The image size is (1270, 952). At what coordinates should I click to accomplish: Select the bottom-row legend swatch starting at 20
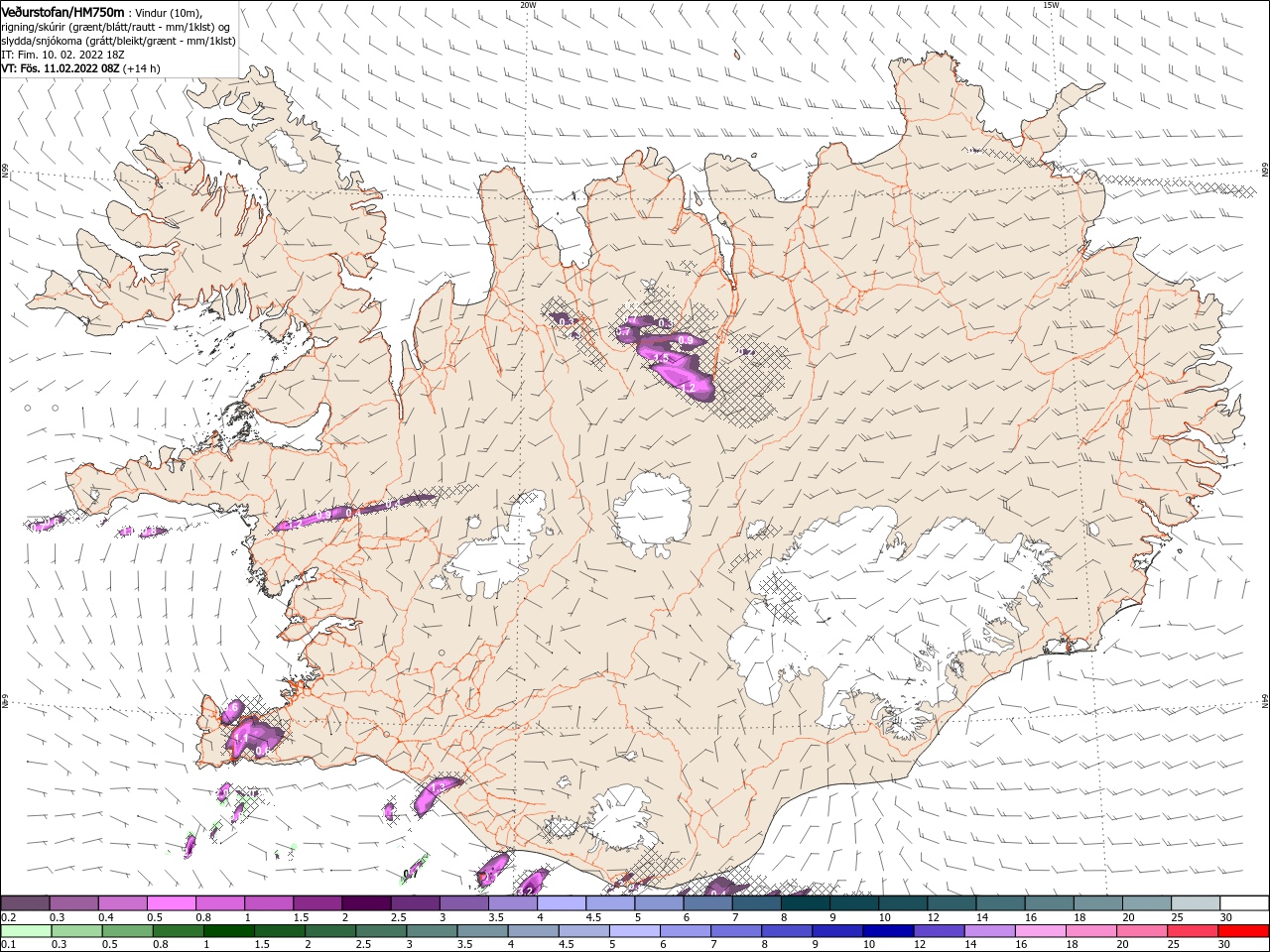(1140, 931)
